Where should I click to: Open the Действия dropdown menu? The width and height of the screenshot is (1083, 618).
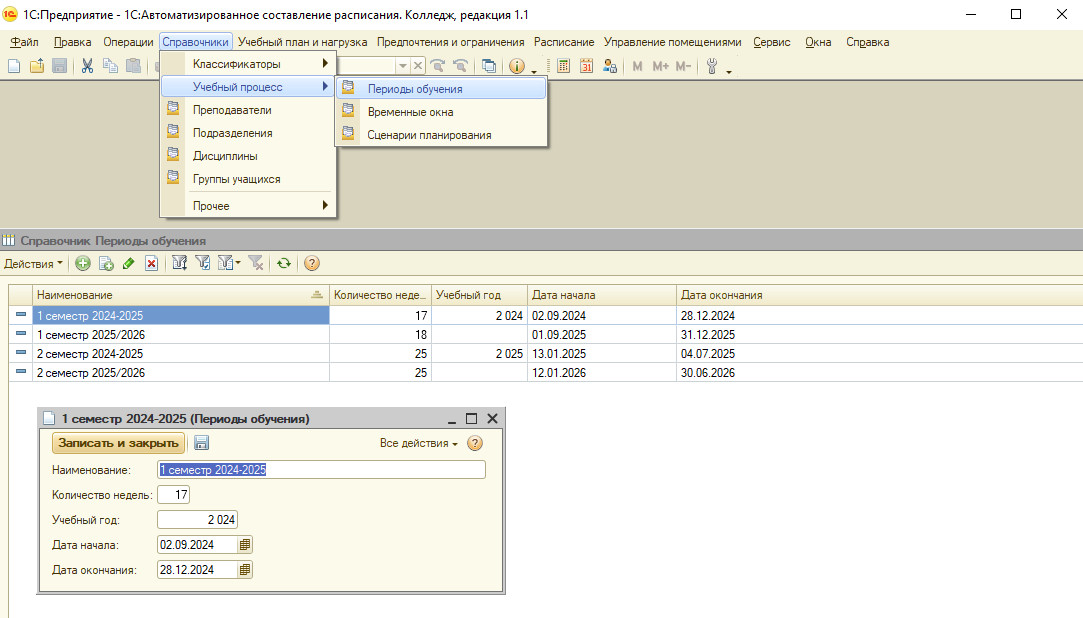[x=33, y=264]
